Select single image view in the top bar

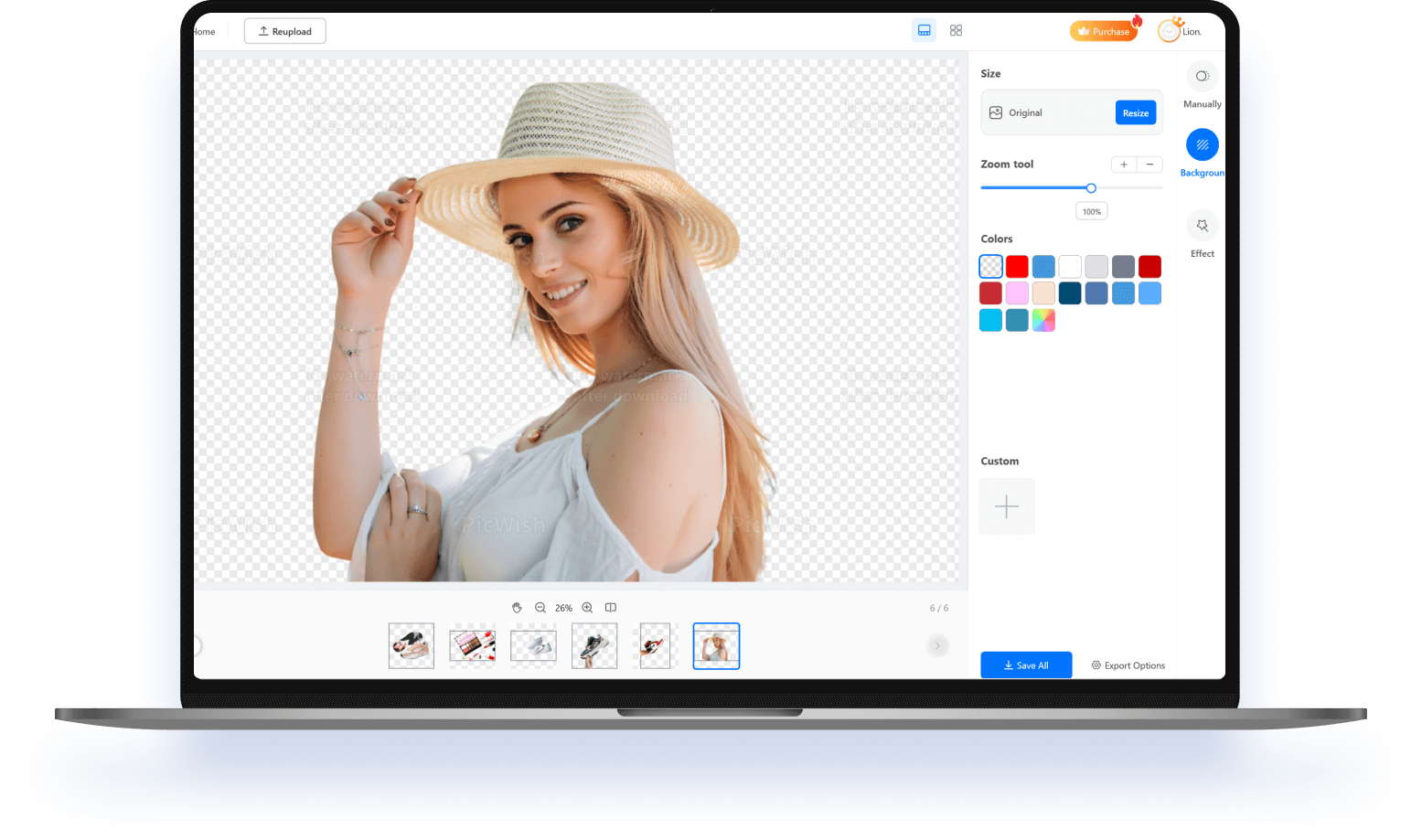(924, 29)
